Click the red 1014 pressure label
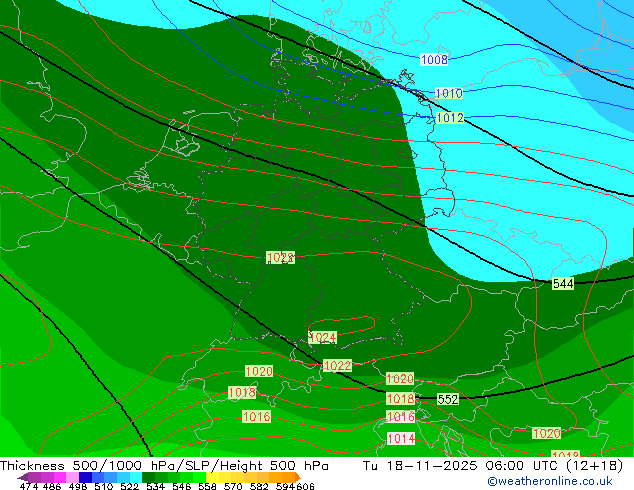Viewport: 634px width, 490px height. (x=401, y=439)
